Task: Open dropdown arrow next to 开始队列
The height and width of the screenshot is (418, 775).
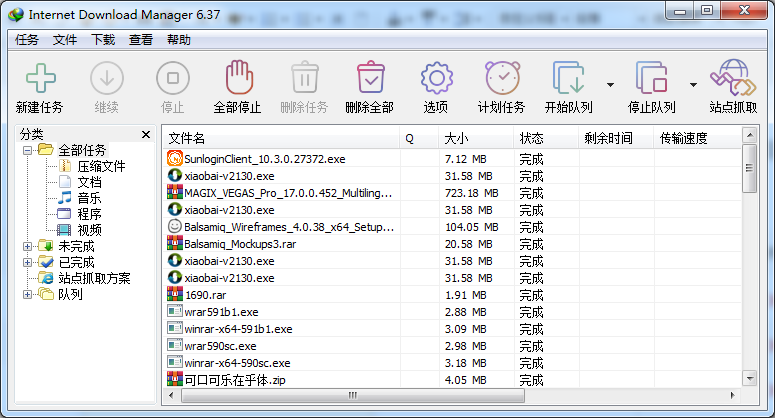Action: 610,85
